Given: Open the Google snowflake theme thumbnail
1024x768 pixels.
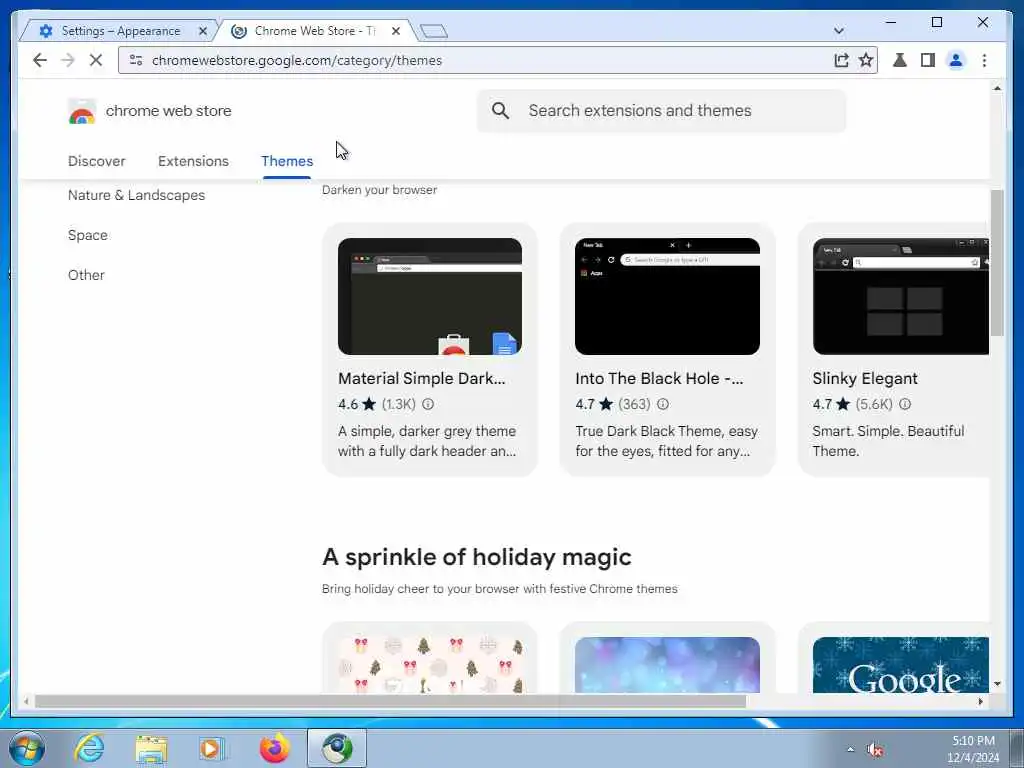Looking at the screenshot, I should tap(901, 665).
